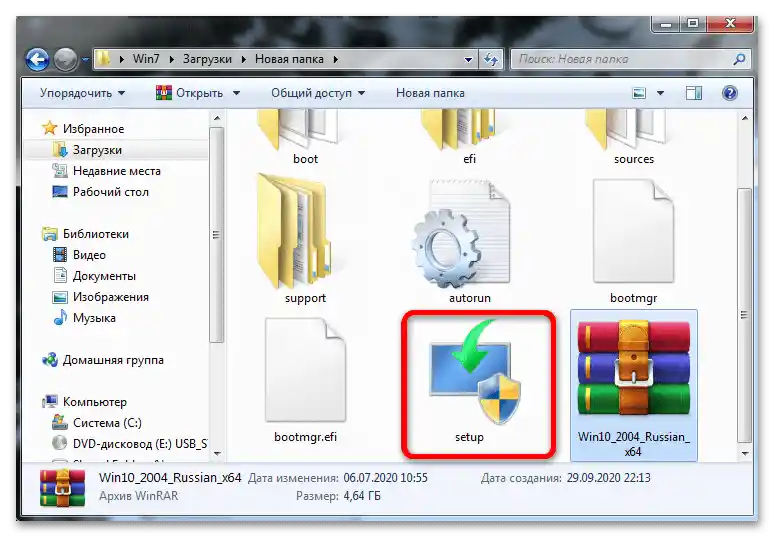Expand the Открыть dropdown arrow

pyautogui.click(x=236, y=93)
